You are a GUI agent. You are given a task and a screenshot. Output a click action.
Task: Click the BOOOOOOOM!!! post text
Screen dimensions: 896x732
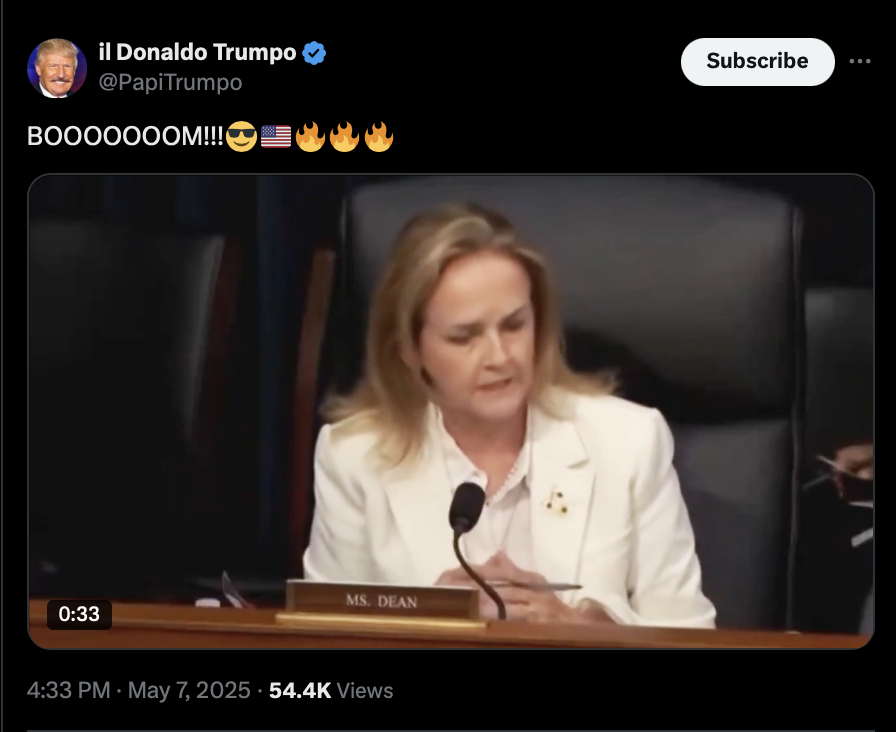125,137
